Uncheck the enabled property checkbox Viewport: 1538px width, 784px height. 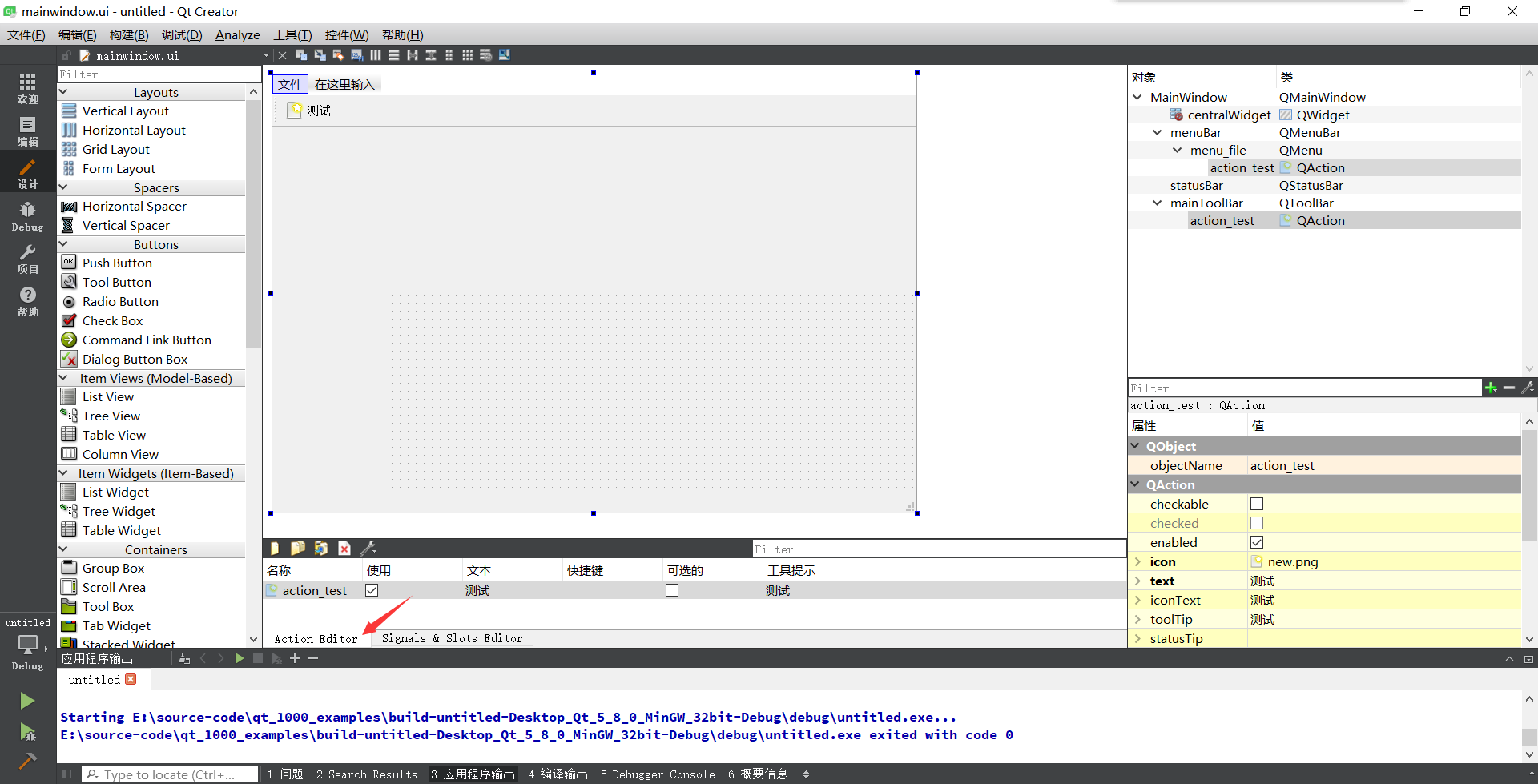pyautogui.click(x=1257, y=542)
